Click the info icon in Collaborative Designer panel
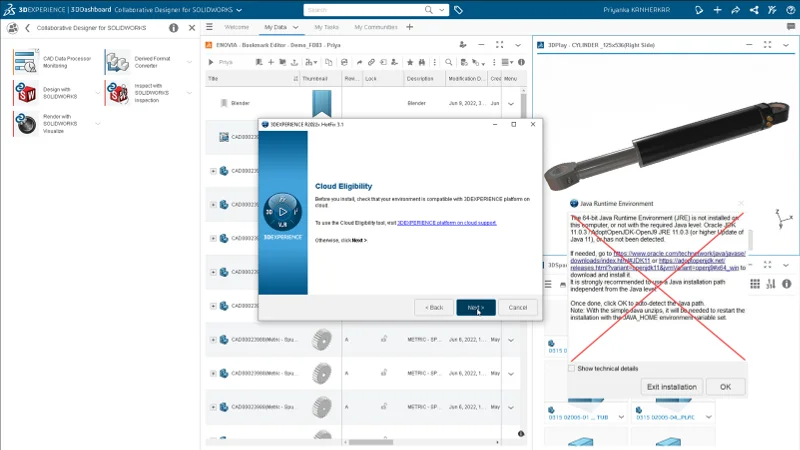Screen dimensions: 800x450 173,28
